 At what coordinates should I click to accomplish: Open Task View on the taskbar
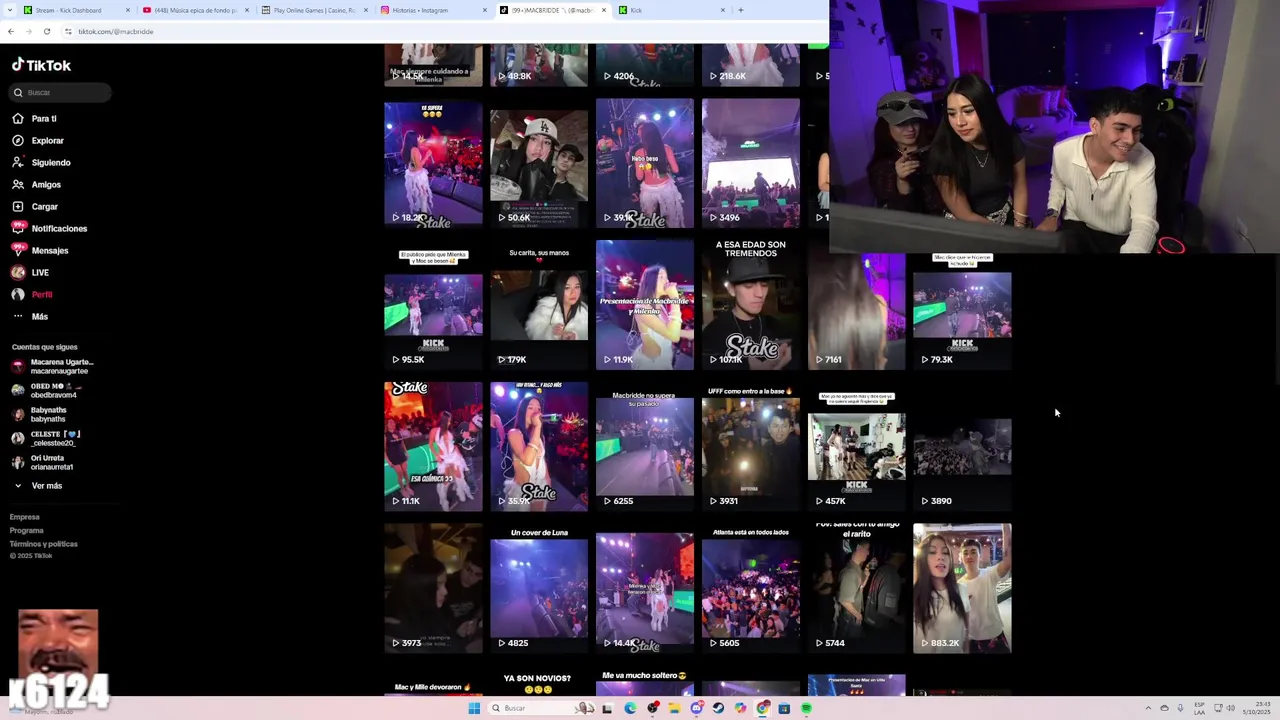coord(607,708)
